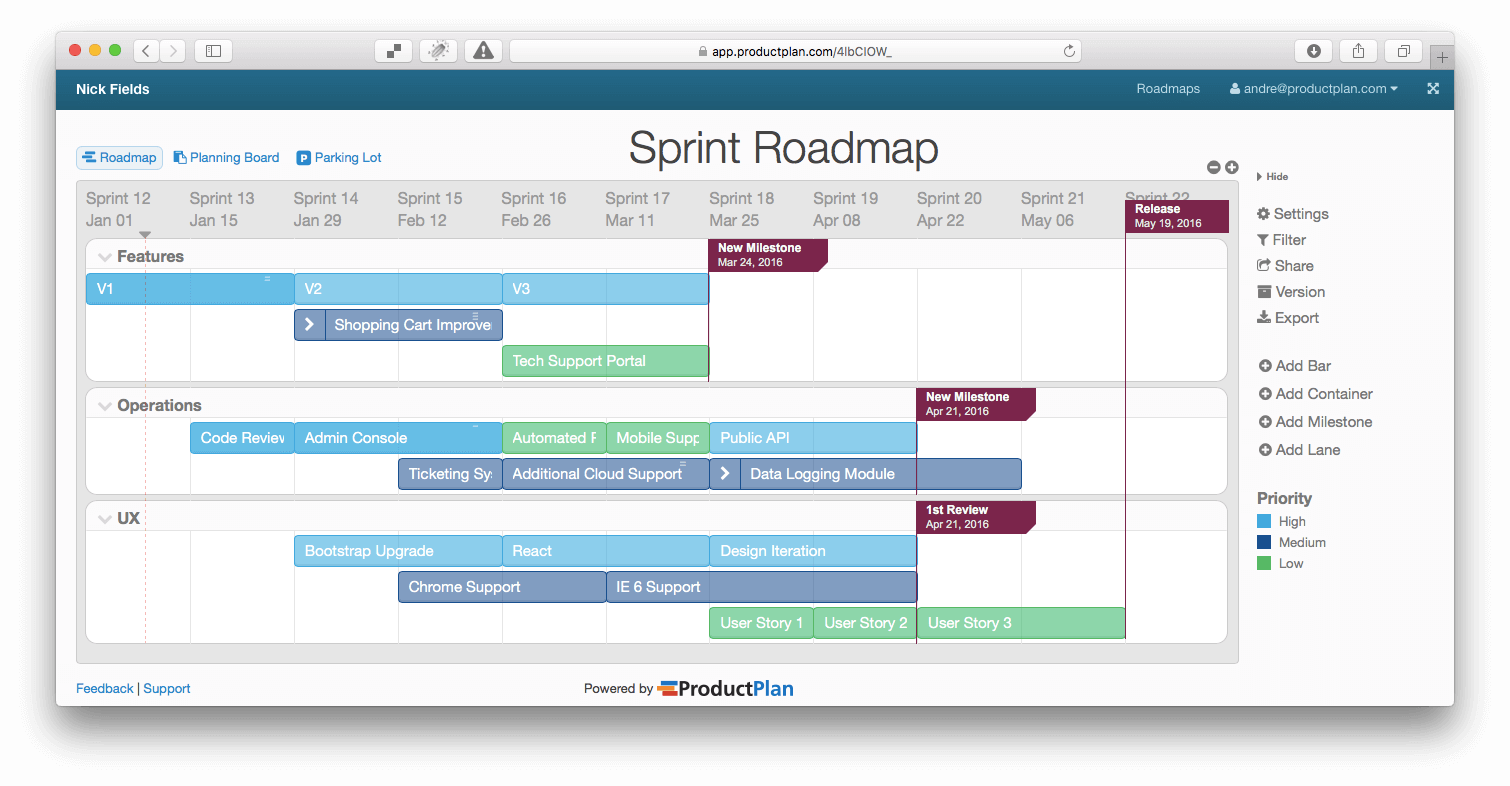
Task: Zoom in using the plus icon
Action: (1231, 167)
